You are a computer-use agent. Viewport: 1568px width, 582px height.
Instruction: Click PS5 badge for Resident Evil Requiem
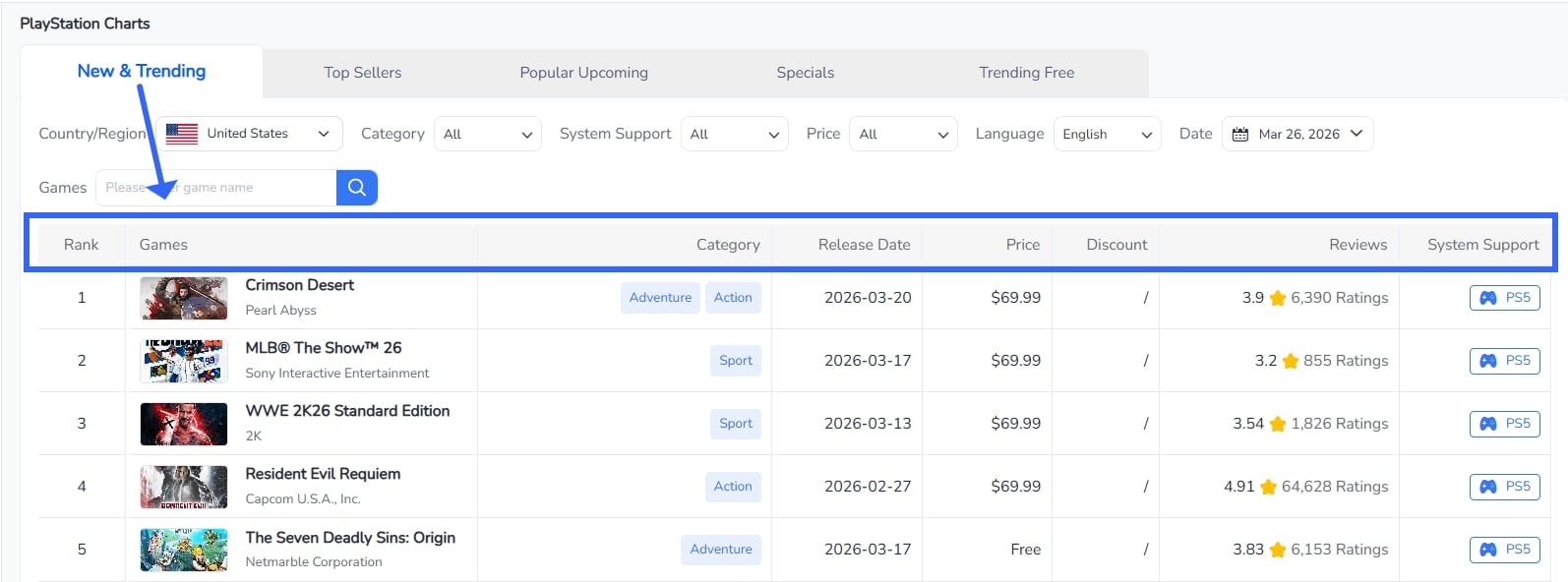(1504, 487)
